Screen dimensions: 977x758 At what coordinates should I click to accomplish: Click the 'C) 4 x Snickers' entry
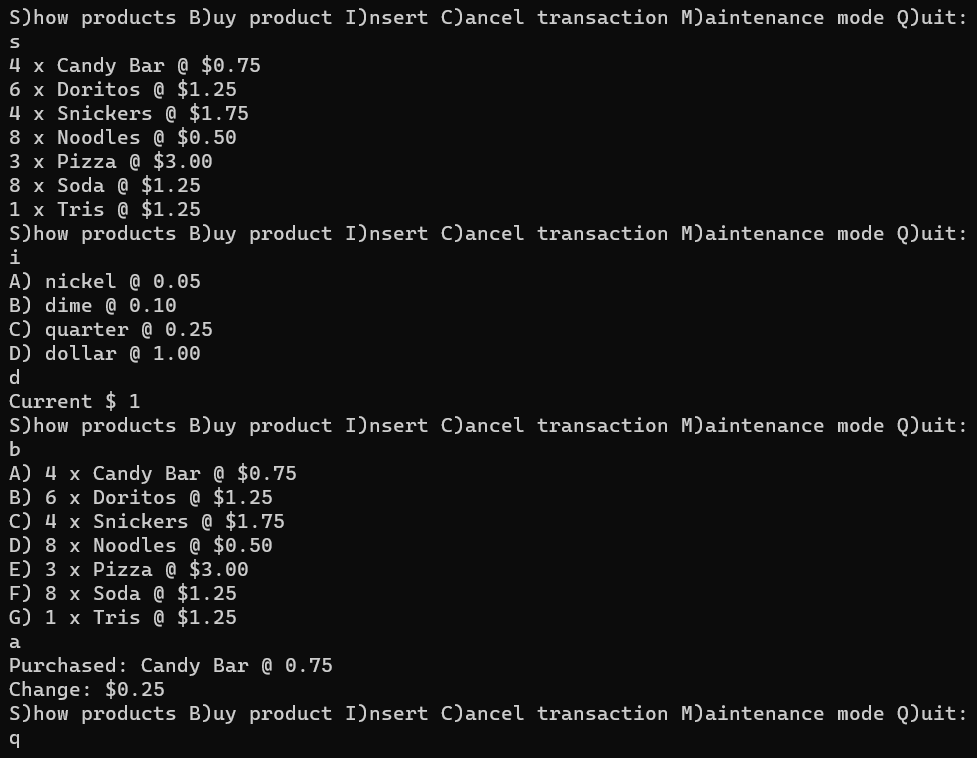click(x=147, y=522)
